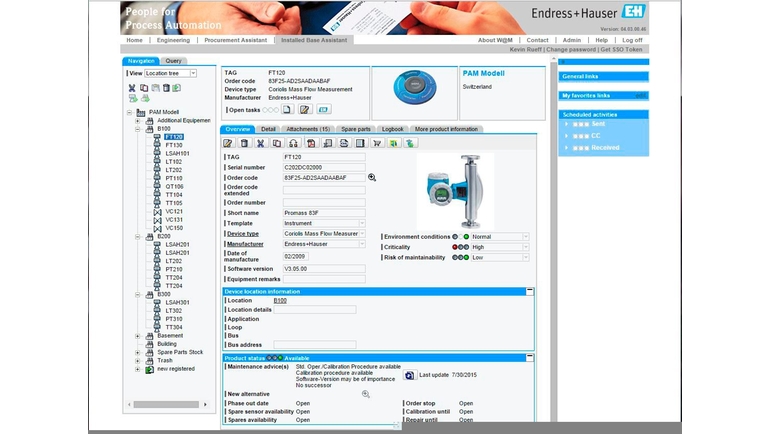
Task: Expand the Received scheduled activities
Action: pyautogui.click(x=566, y=147)
